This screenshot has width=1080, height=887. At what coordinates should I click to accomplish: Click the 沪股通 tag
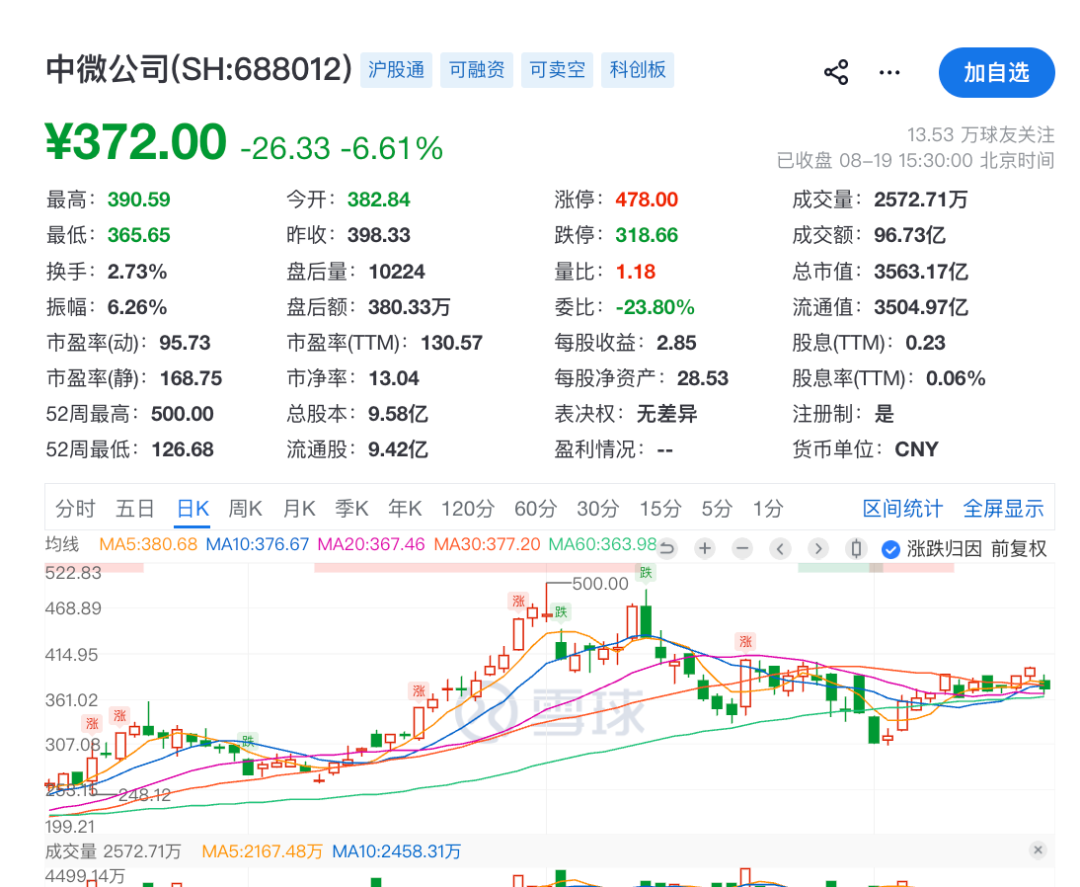point(396,70)
